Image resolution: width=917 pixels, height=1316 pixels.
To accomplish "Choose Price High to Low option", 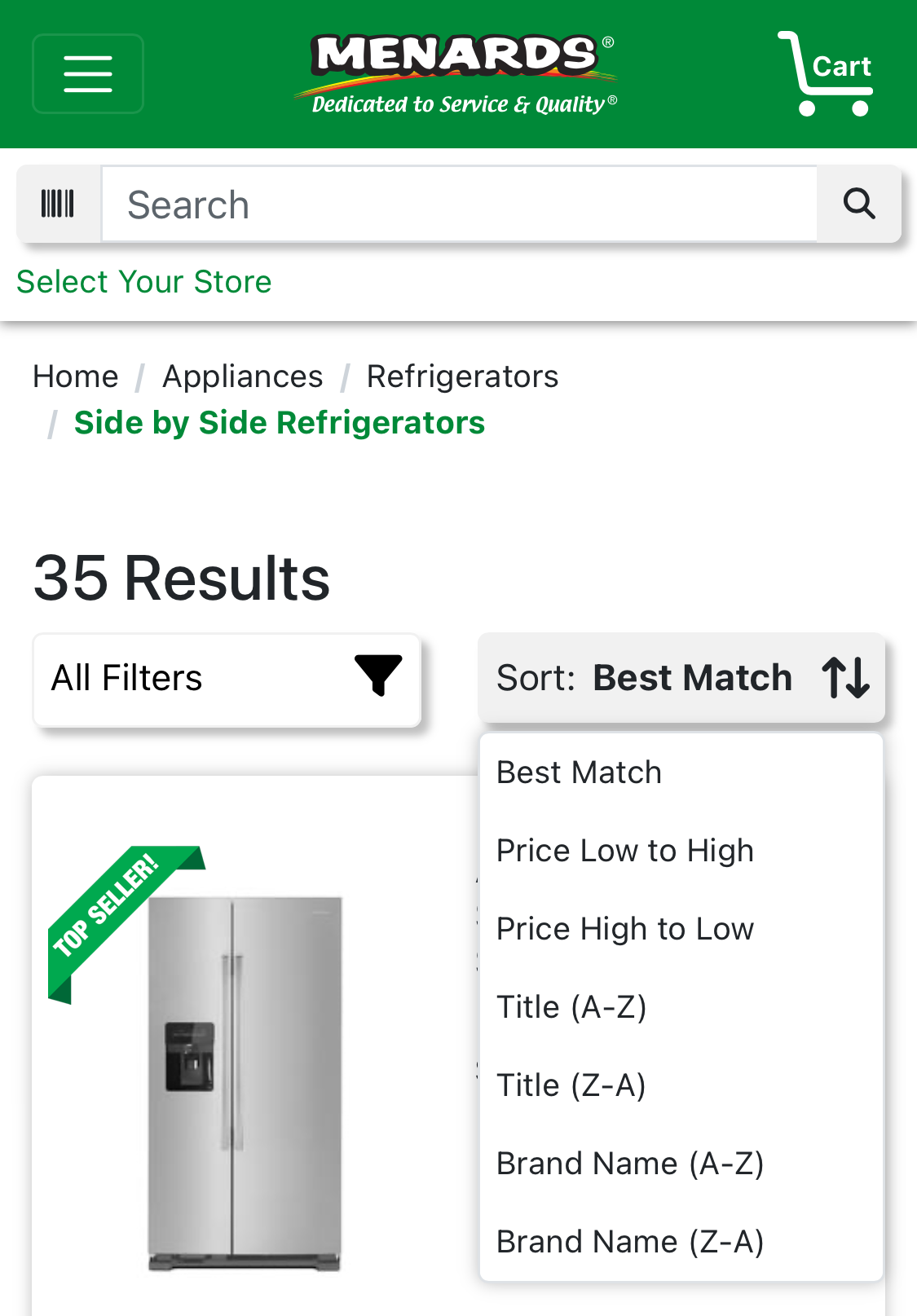I will pyautogui.click(x=624, y=928).
